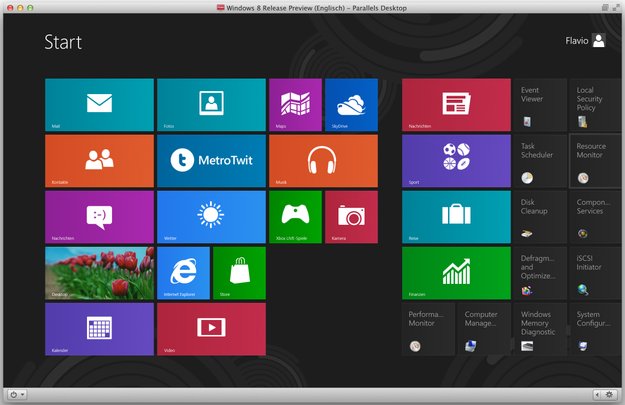This screenshot has width=625, height=405.
Task: Open the Desktop tulips tile
Action: tap(99, 273)
